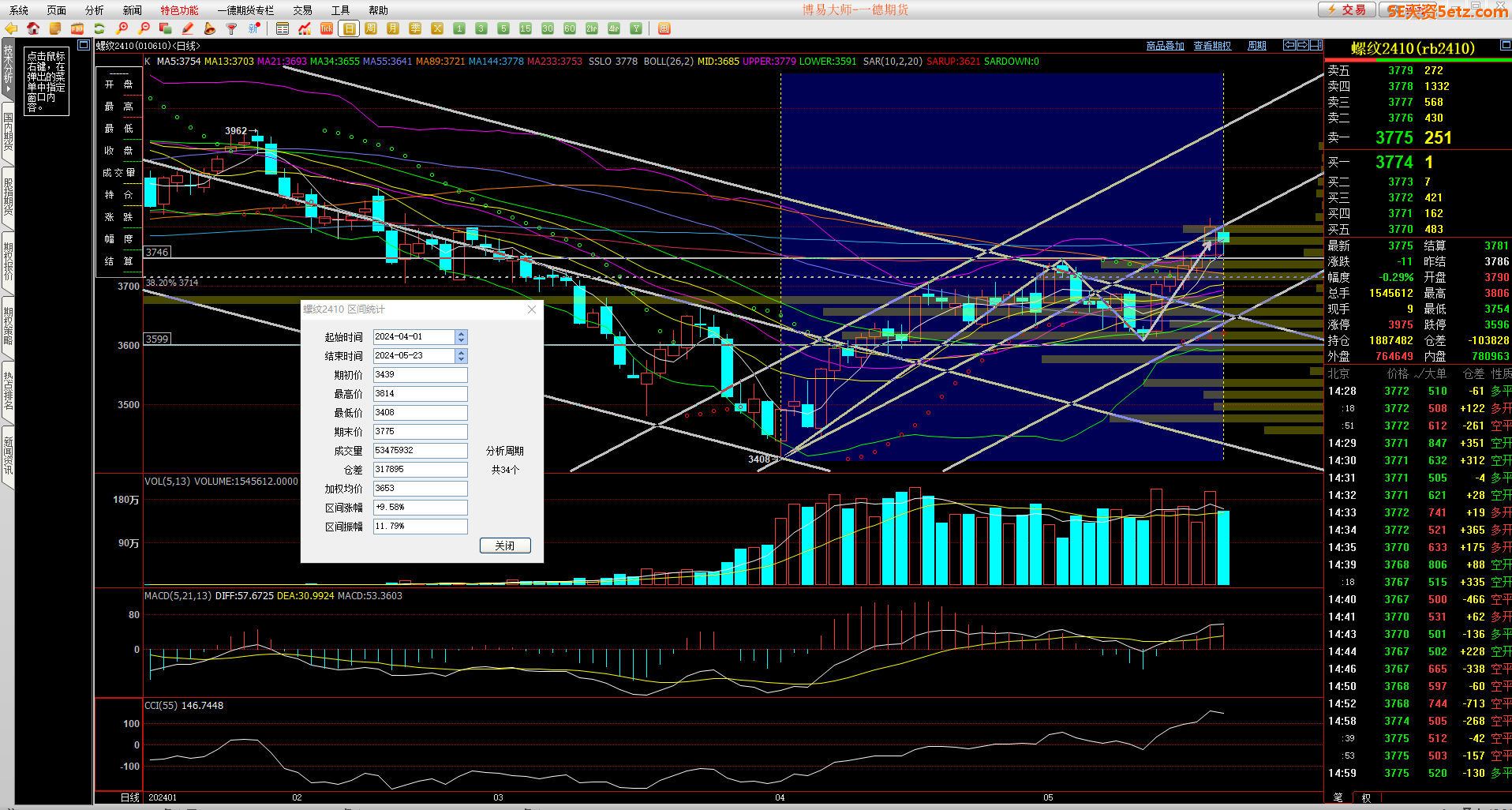Open the 期权报价 side tab
Image resolution: width=1512 pixels, height=810 pixels.
(x=8, y=262)
